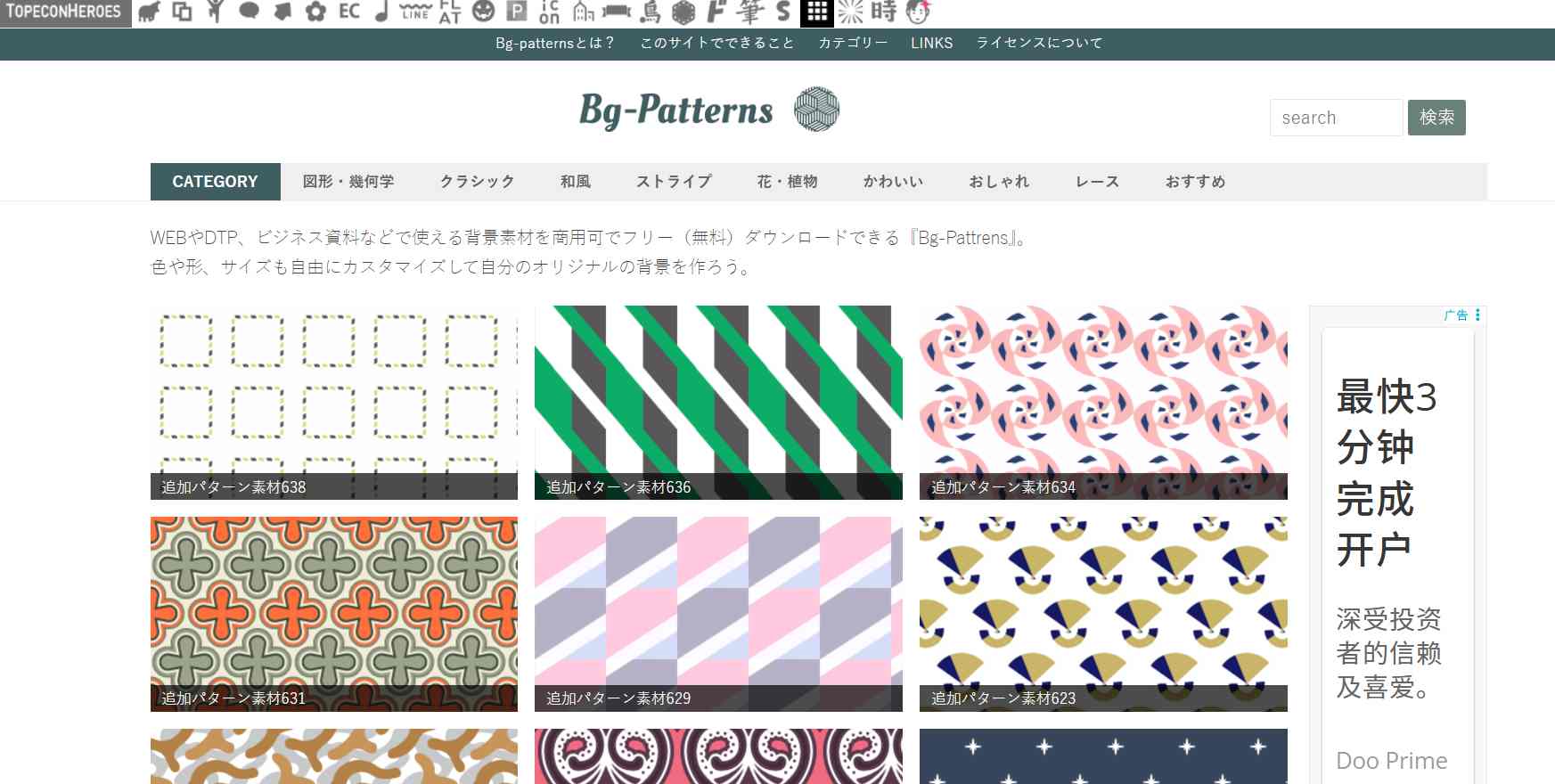
Task: Focus the search input field
Action: pyautogui.click(x=1336, y=118)
